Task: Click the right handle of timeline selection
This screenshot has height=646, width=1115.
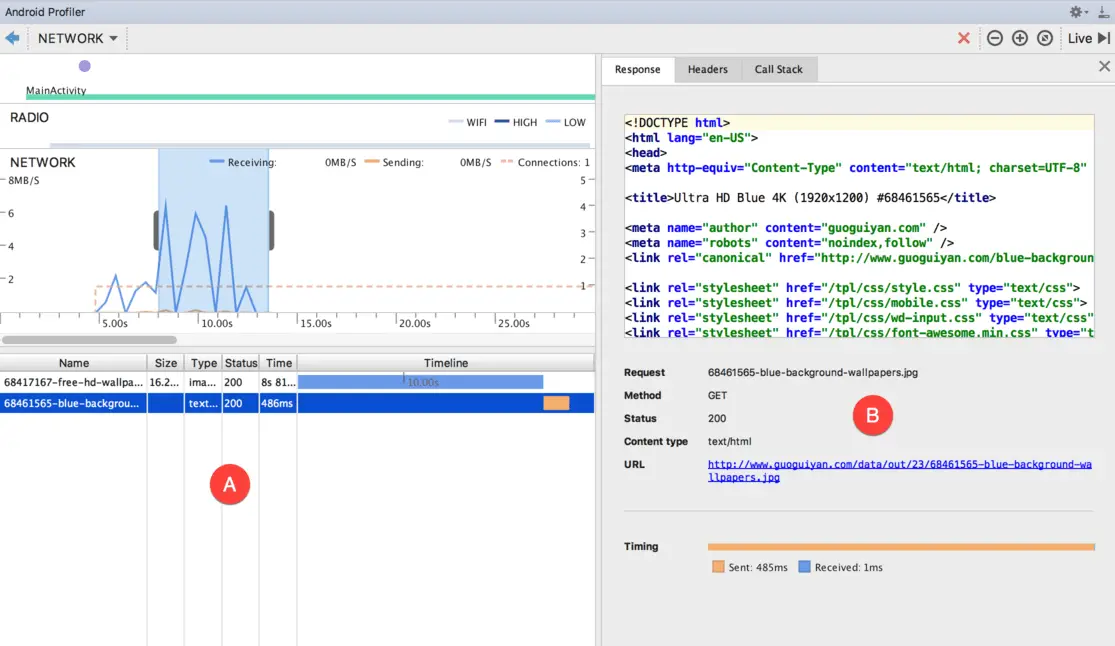Action: click(271, 230)
